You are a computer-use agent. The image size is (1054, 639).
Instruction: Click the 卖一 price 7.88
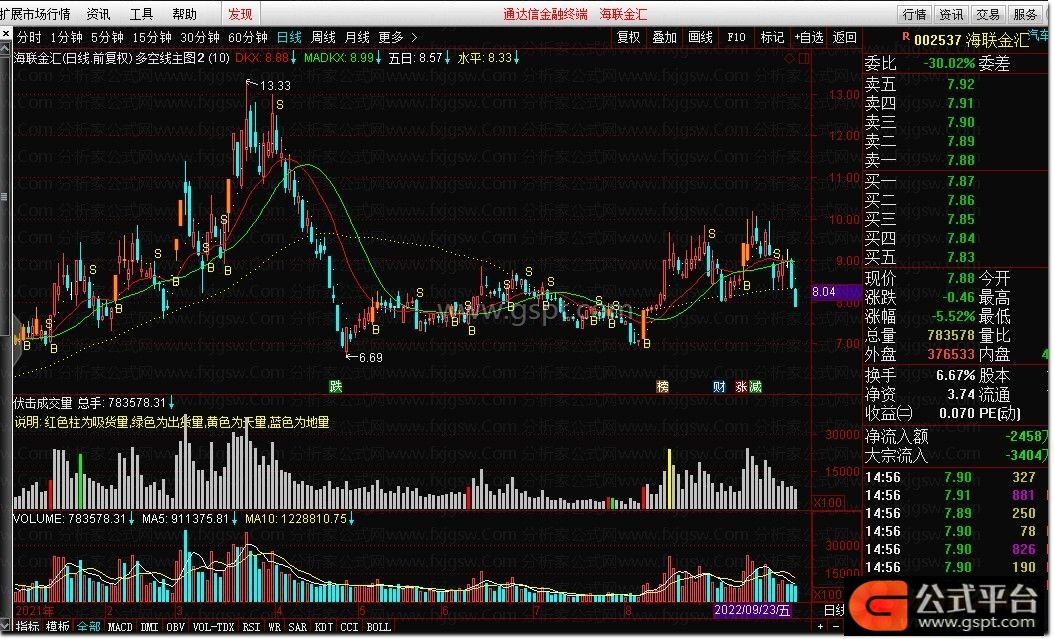[x=961, y=160]
